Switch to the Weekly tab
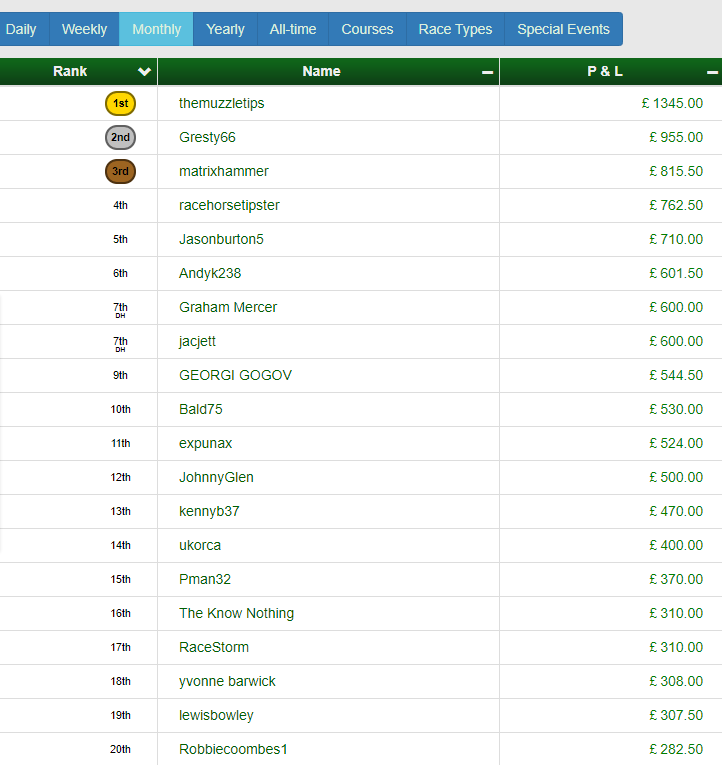The width and height of the screenshot is (722, 765). click(x=84, y=29)
